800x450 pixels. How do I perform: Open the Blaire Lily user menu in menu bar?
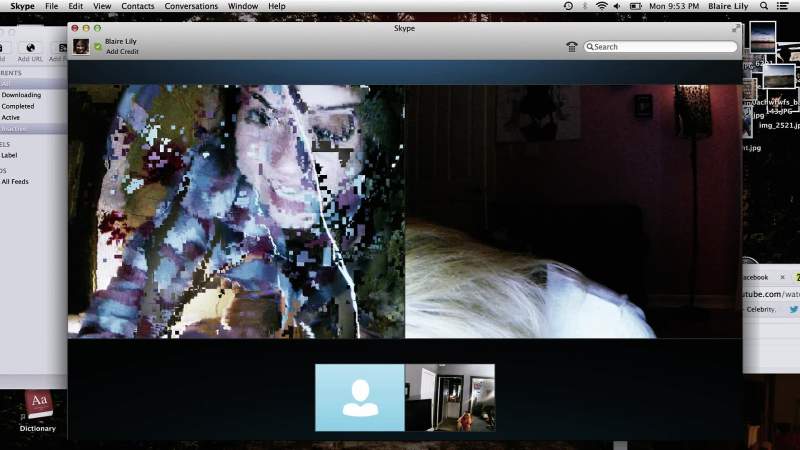[728, 6]
